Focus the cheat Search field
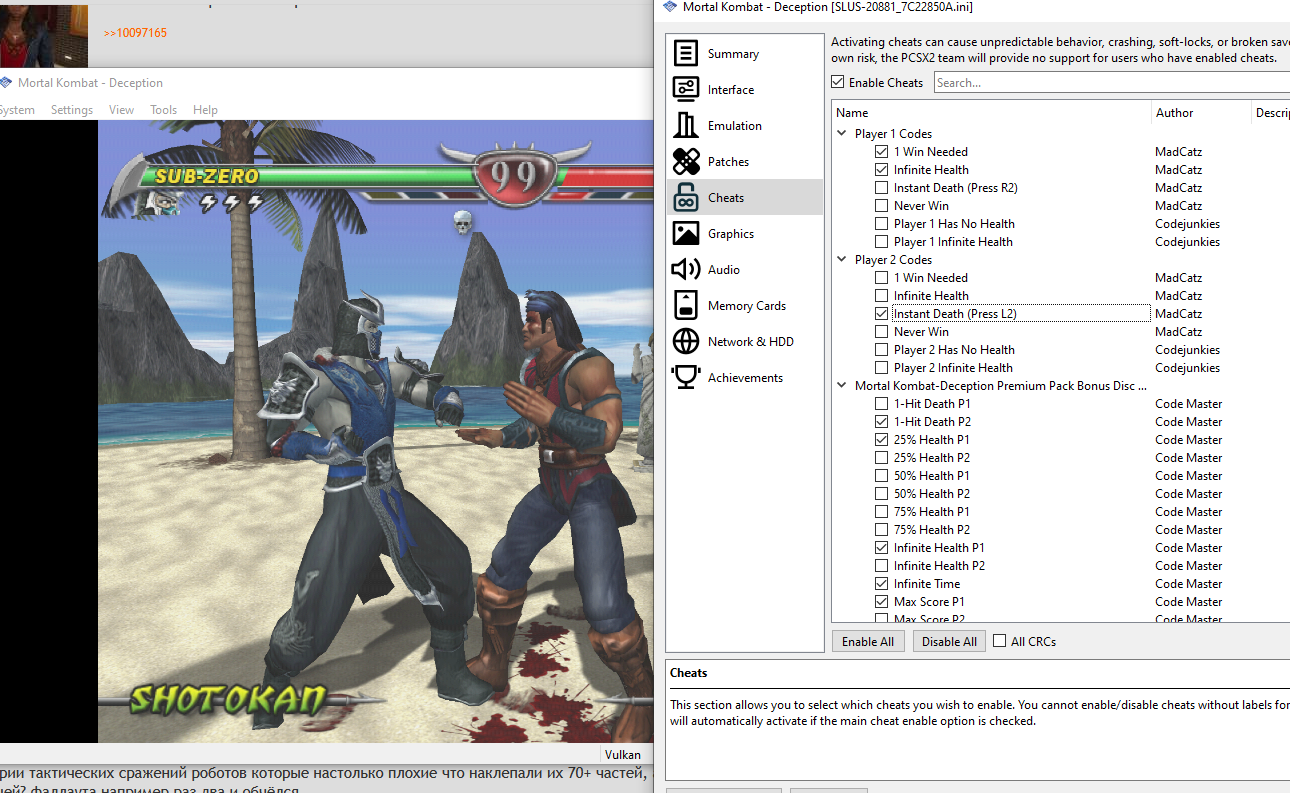The height and width of the screenshot is (793, 1290). tap(1112, 83)
